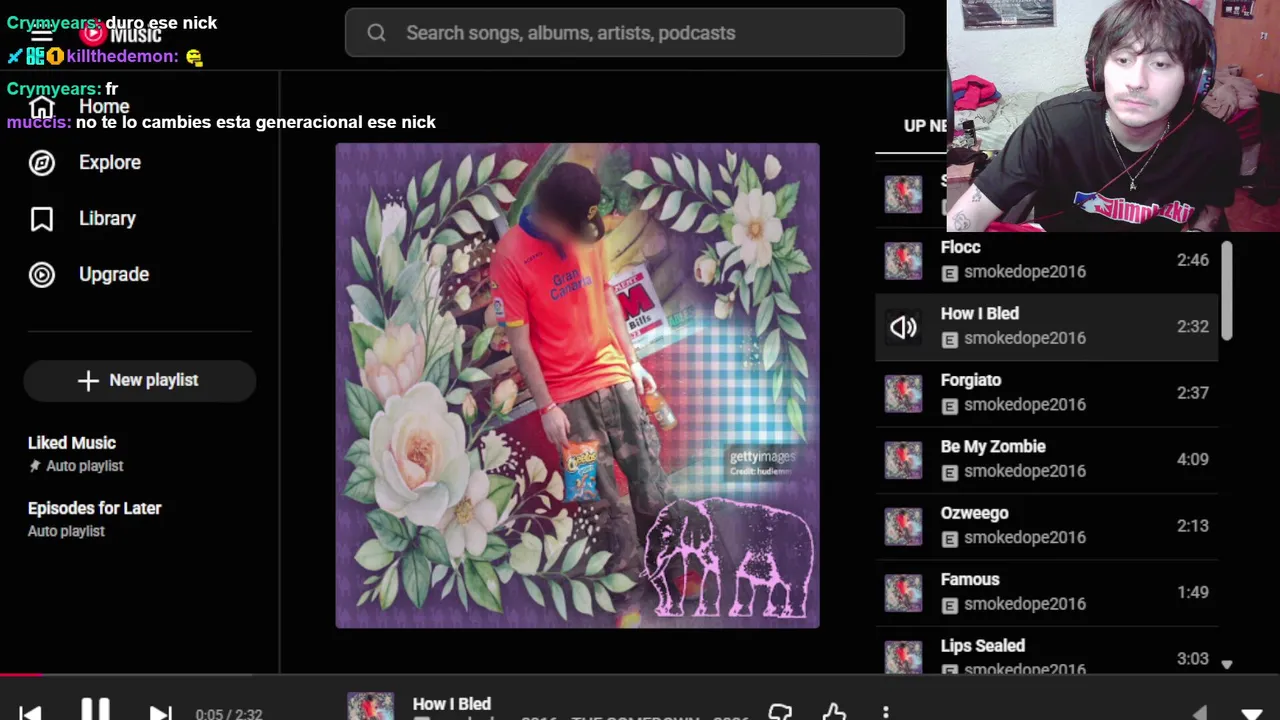Click the killthedemon chat username

122,56
